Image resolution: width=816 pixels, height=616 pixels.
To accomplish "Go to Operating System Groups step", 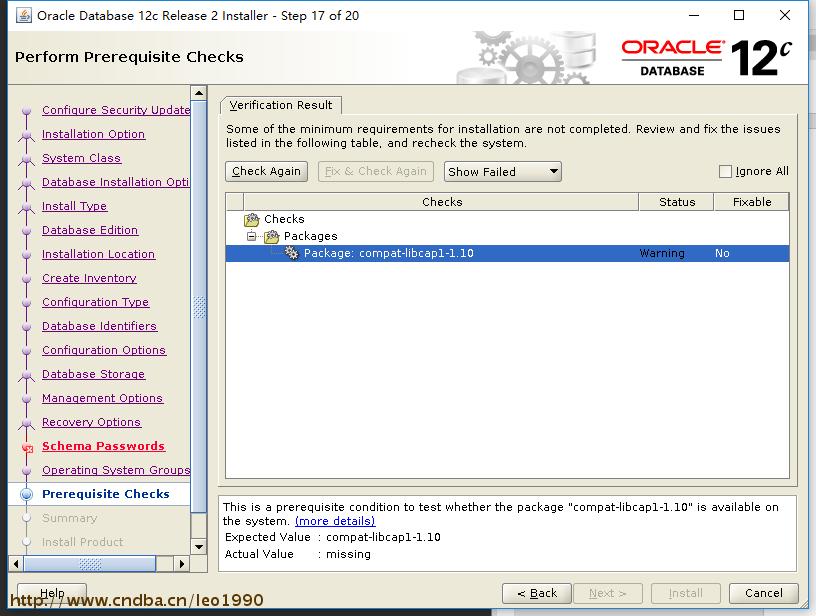I will pyautogui.click(x=116, y=470).
